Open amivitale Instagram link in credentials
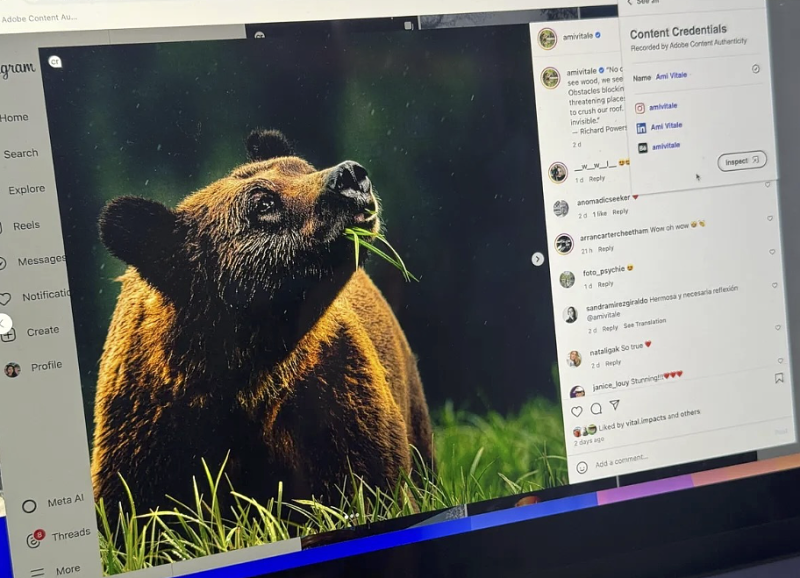800x578 pixels. [x=663, y=106]
